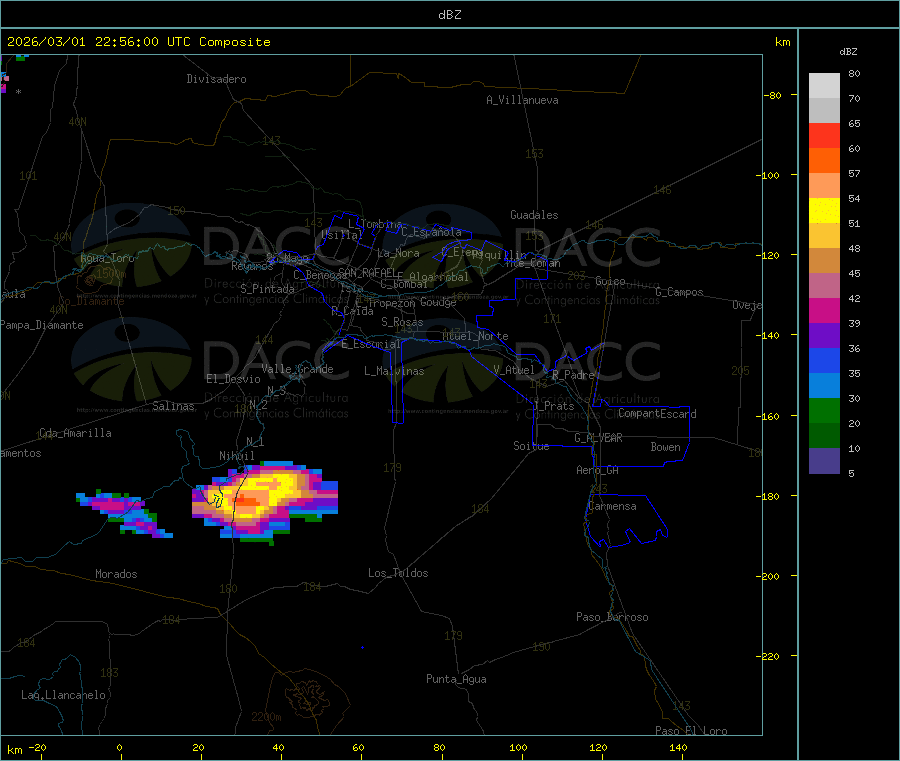The image size is (900, 761).
Task: Click the Carmensa location label
Action: [x=612, y=506]
